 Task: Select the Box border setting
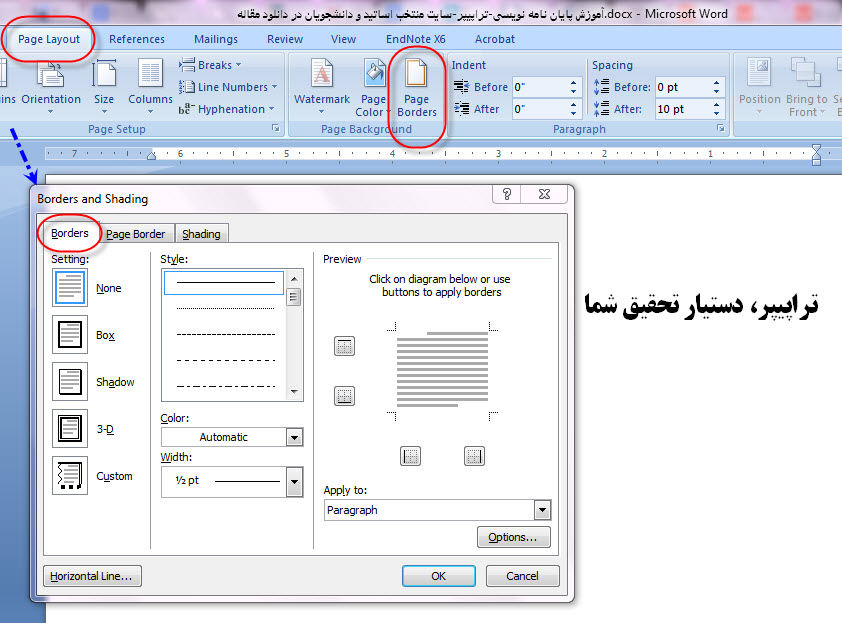[70, 335]
